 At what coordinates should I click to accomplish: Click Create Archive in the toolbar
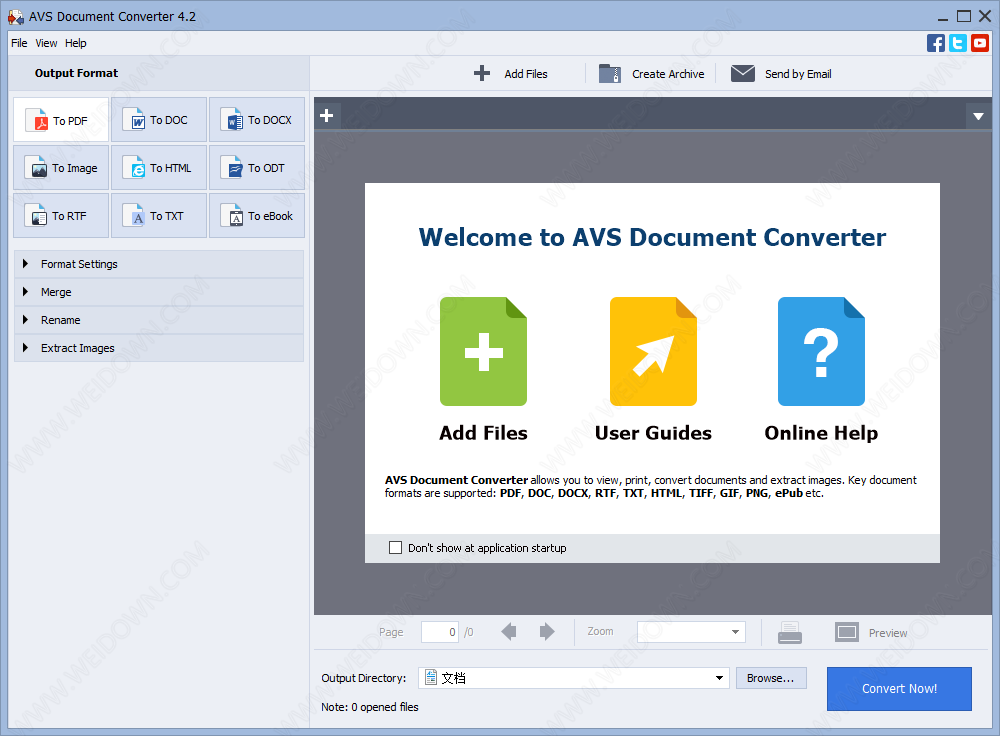pos(651,74)
